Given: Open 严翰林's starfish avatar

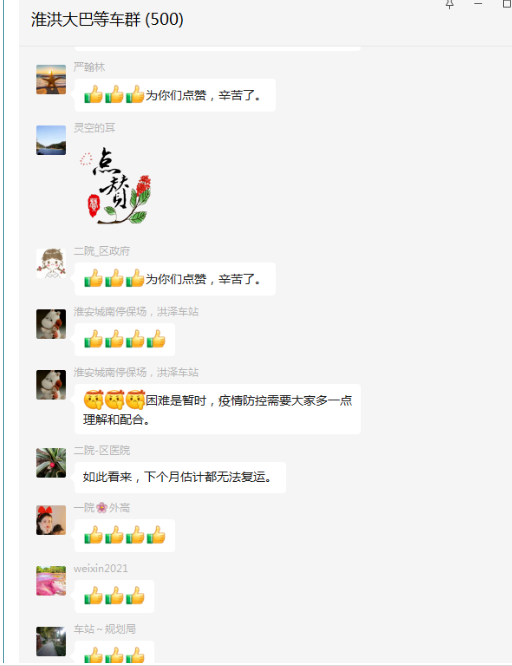Looking at the screenshot, I should pos(51,79).
